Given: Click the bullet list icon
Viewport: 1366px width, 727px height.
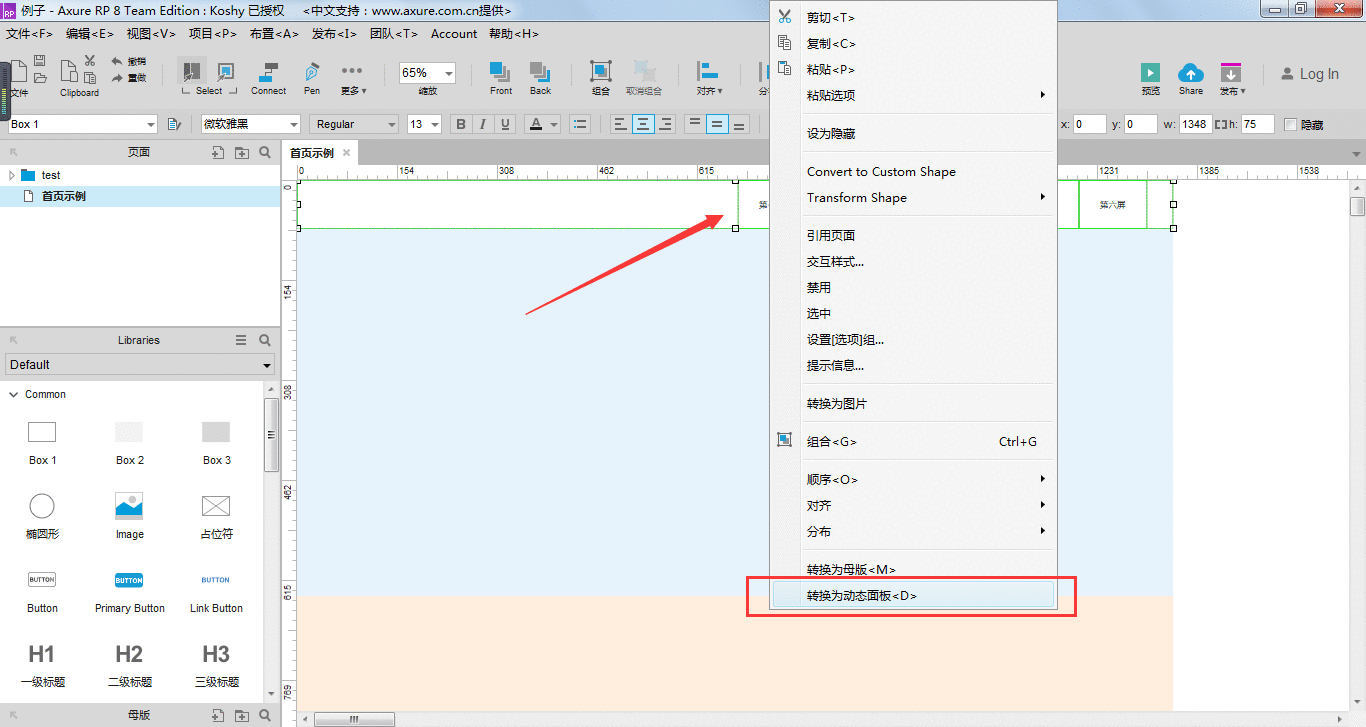Looking at the screenshot, I should click(579, 124).
